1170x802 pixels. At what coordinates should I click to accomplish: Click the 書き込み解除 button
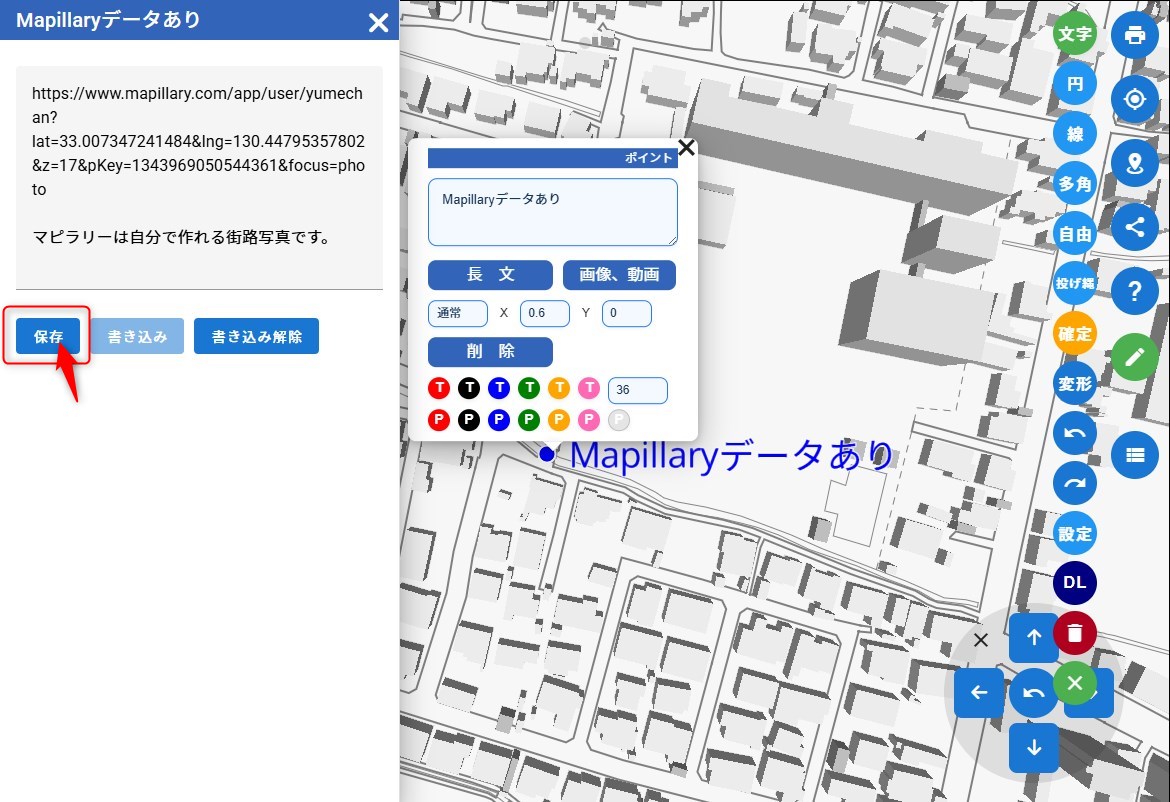coord(256,337)
